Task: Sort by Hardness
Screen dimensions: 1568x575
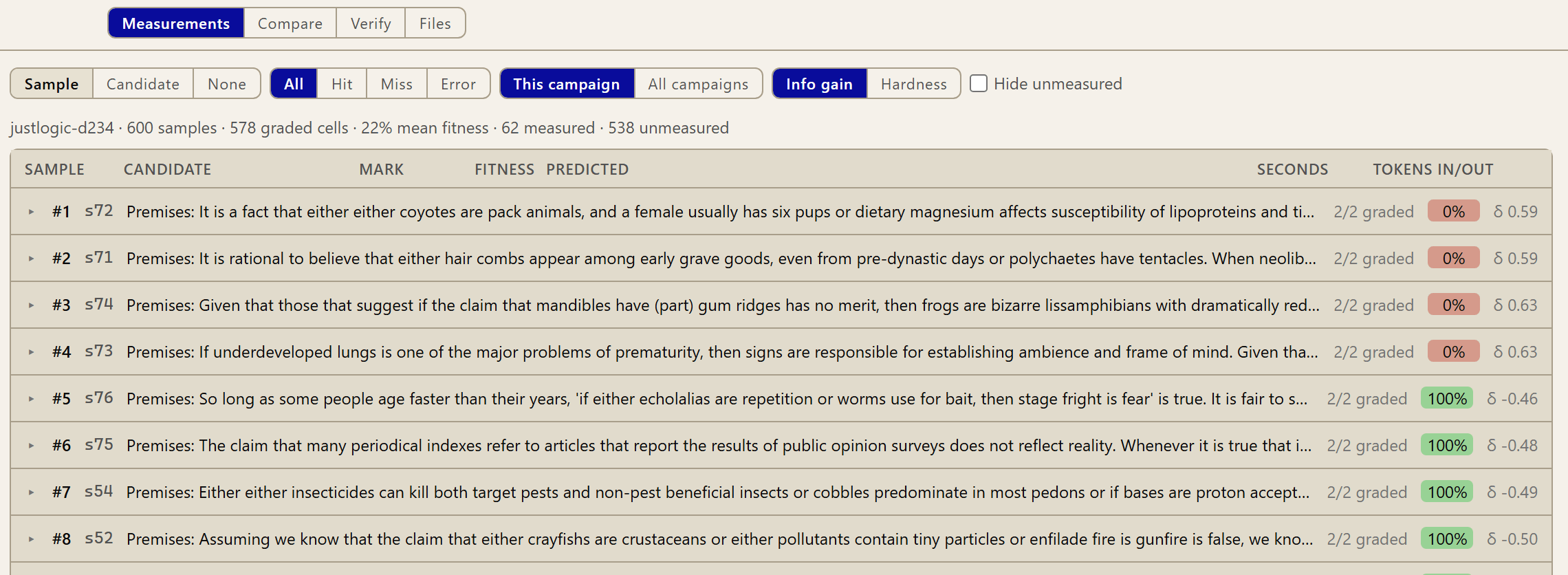Action: tap(914, 84)
